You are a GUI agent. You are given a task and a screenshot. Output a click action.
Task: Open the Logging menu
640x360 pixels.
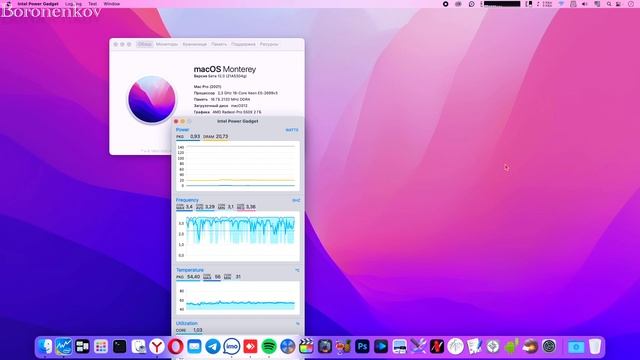click(73, 4)
